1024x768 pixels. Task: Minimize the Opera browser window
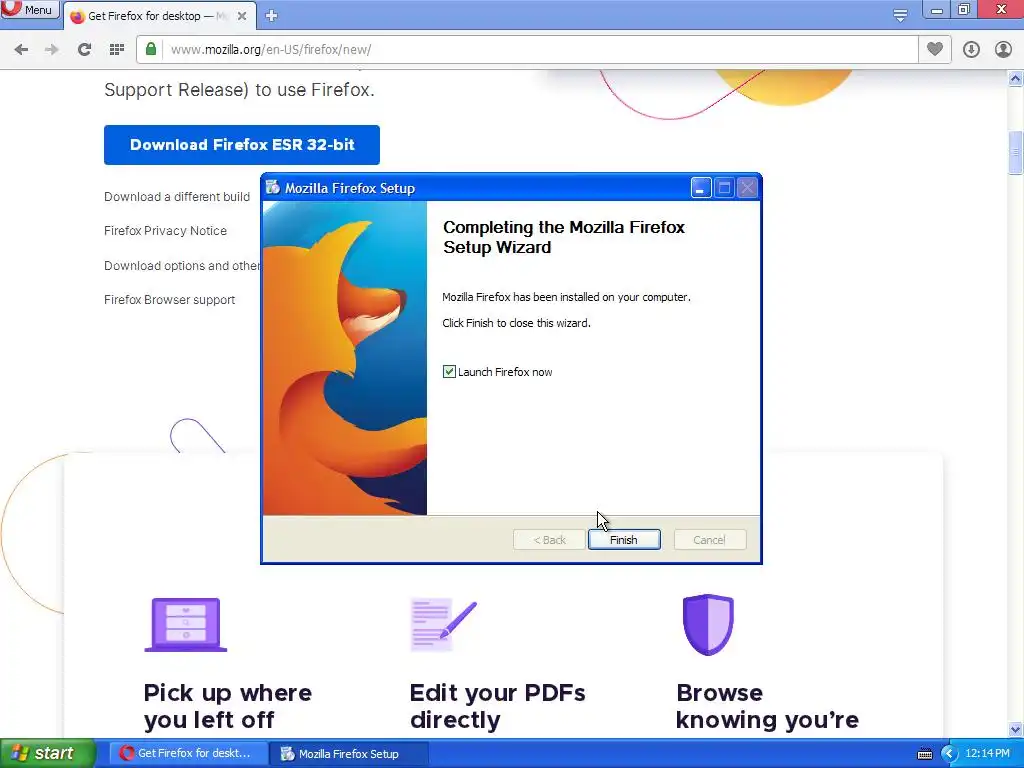[936, 10]
